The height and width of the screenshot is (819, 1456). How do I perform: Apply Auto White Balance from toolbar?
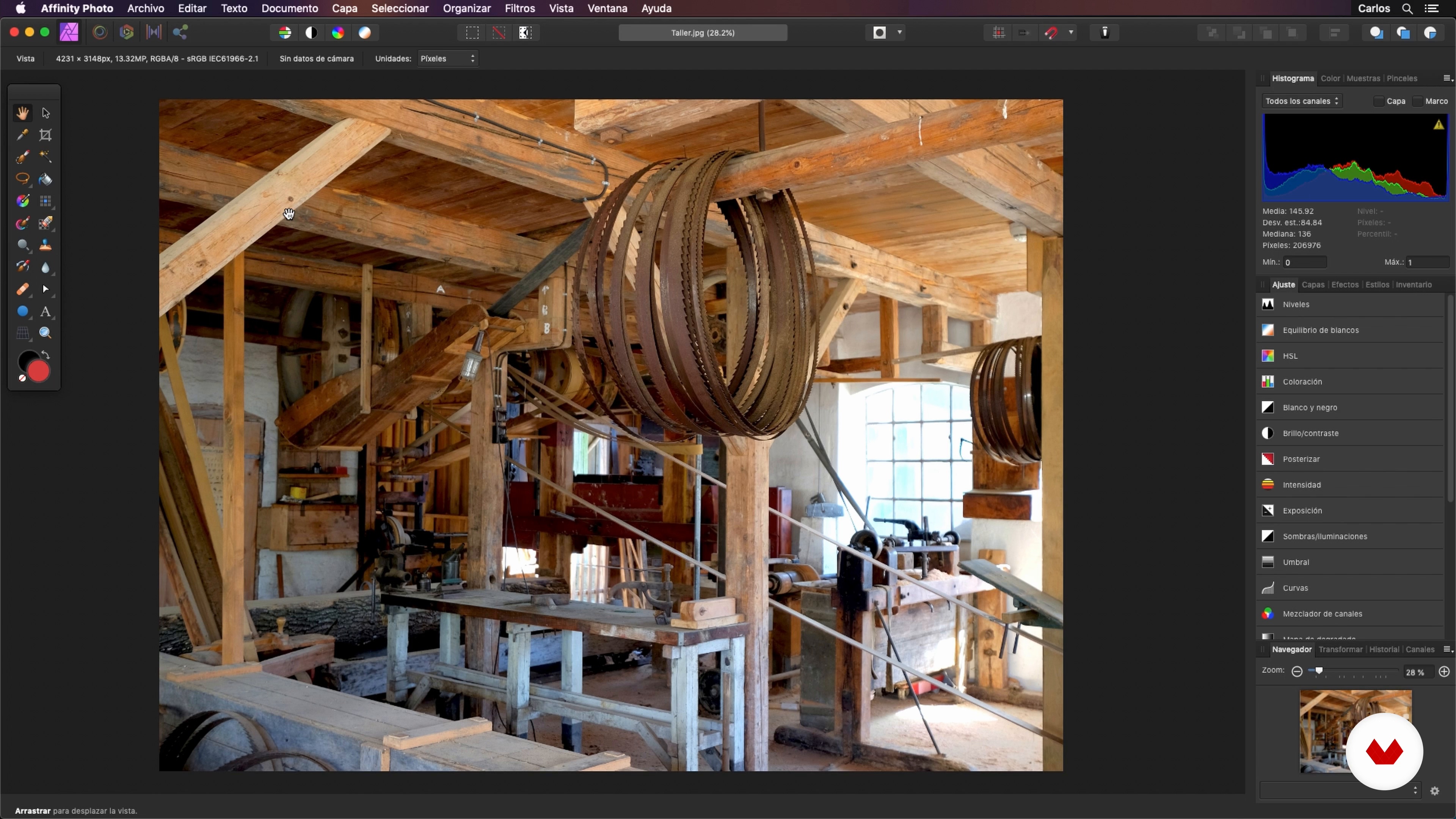364,33
